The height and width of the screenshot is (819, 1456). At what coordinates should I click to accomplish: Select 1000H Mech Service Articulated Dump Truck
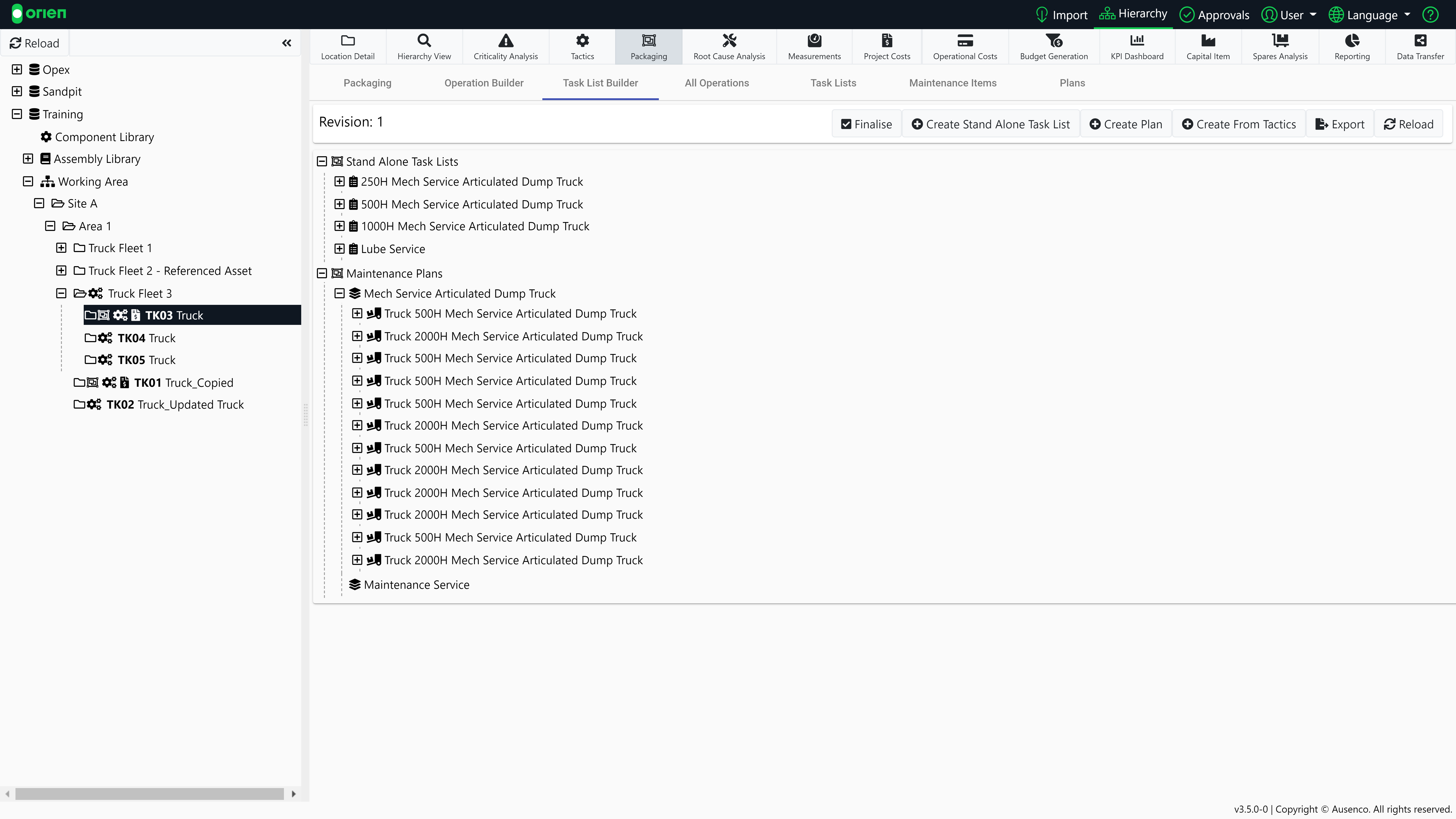click(x=475, y=226)
